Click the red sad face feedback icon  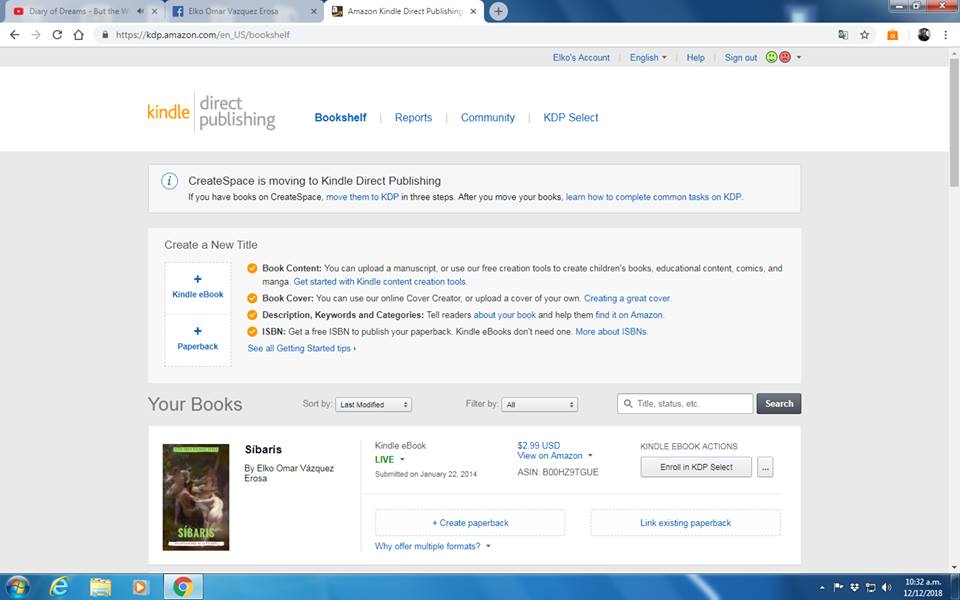pos(785,57)
